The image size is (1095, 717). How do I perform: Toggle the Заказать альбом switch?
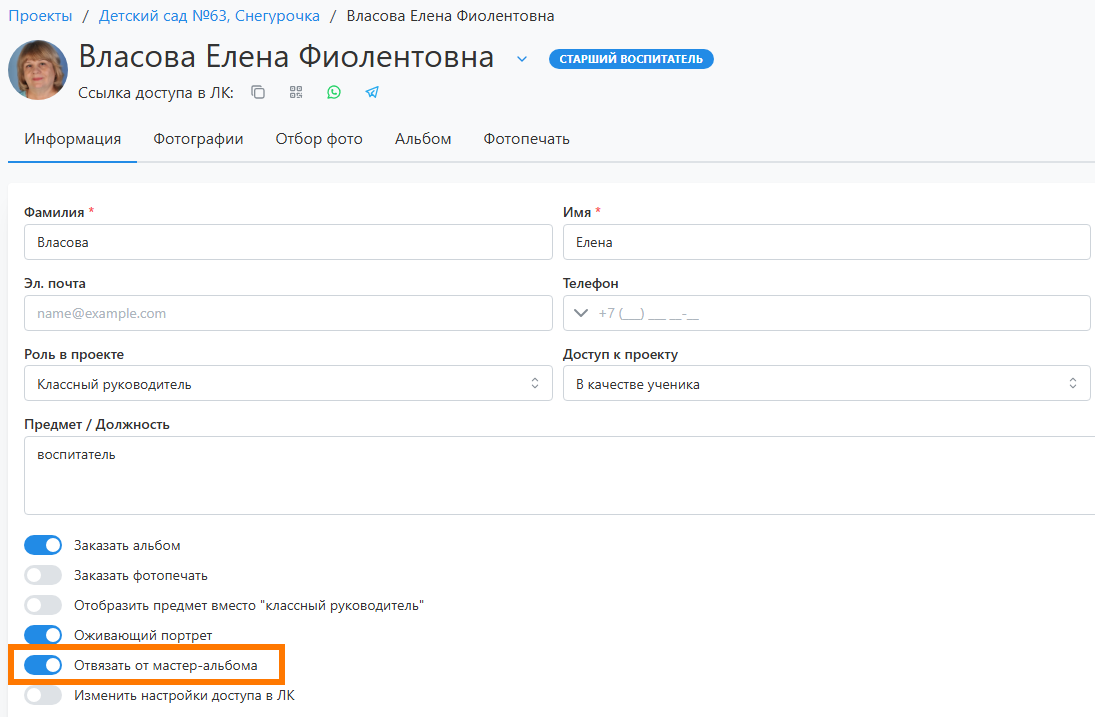coord(43,545)
